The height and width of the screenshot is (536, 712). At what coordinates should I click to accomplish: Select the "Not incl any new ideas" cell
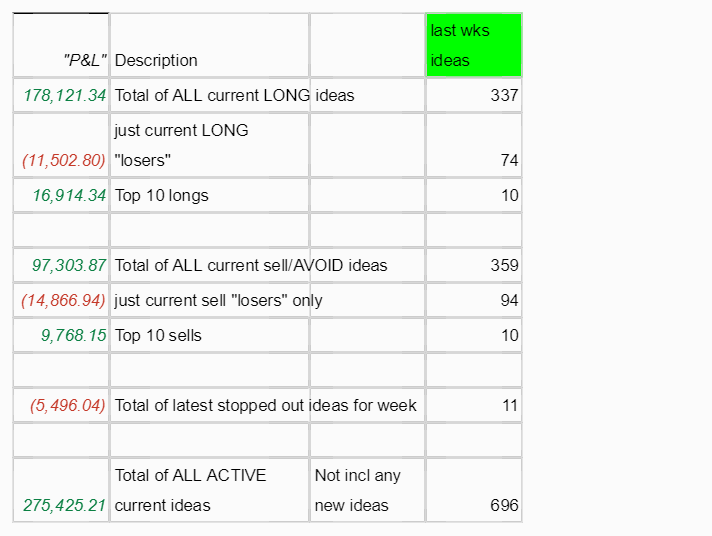(x=366, y=490)
